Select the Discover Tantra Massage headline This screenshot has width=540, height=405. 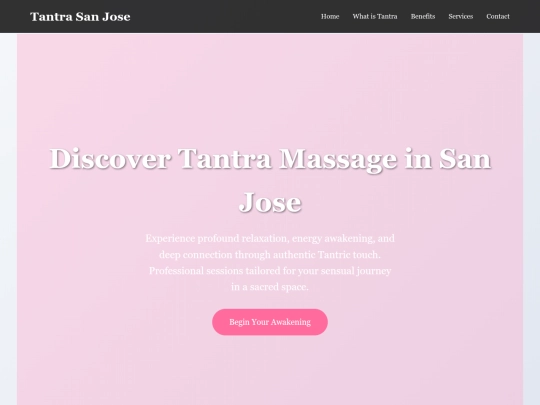270,180
